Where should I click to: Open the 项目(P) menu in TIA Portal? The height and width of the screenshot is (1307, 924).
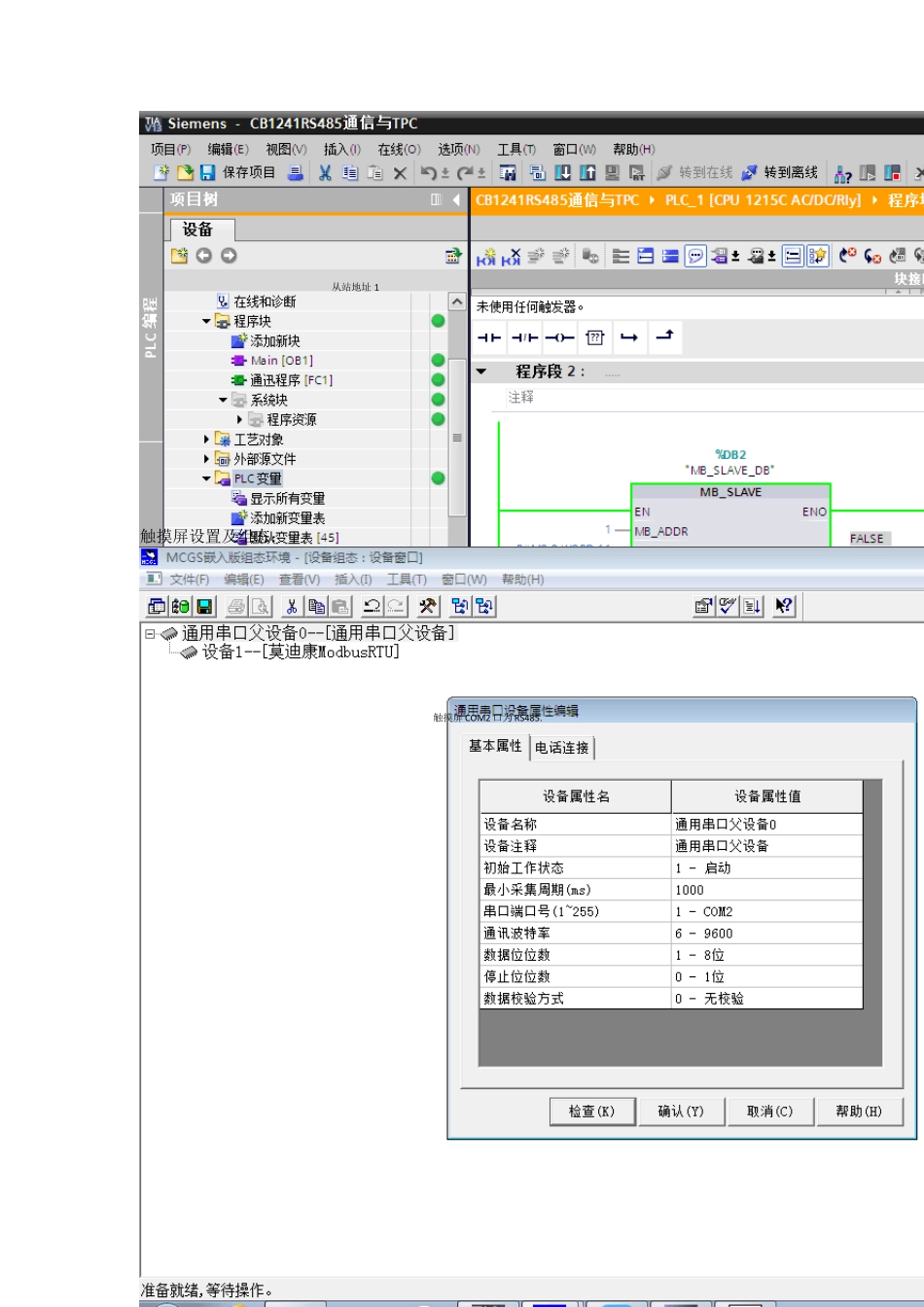click(x=170, y=149)
